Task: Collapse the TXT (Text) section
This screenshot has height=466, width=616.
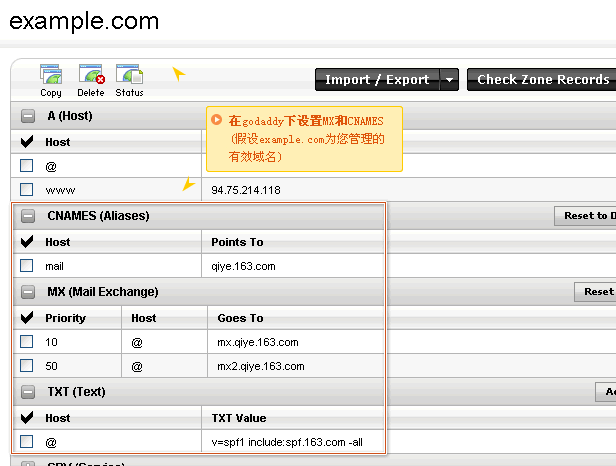Action: 28,392
